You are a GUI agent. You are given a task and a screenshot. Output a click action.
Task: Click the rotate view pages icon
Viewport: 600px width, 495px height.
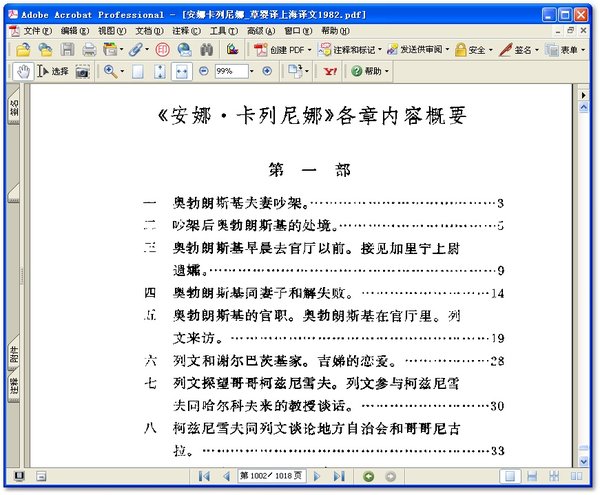(x=295, y=71)
